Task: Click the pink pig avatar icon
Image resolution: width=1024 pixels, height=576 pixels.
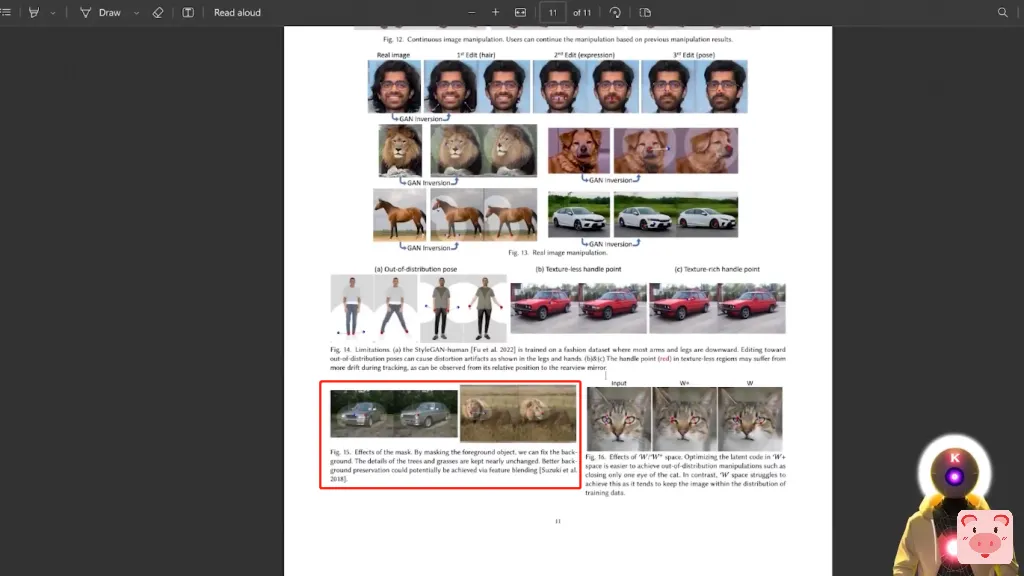Action: pos(985,537)
